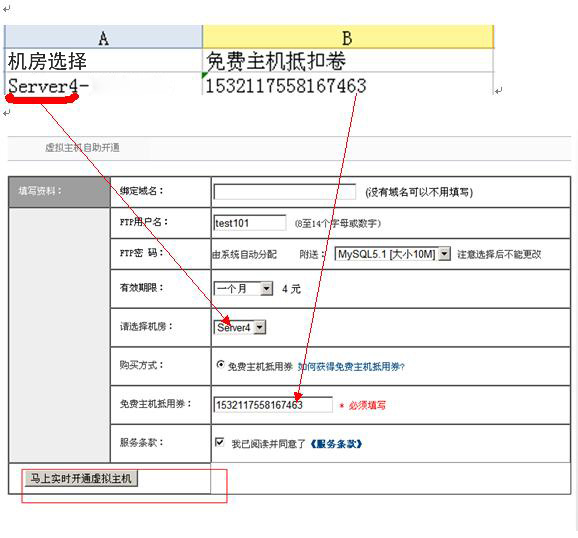Toggle the 我已阅读并同意了 checkbox
The width and height of the screenshot is (578, 538).
pyautogui.click(x=220, y=442)
